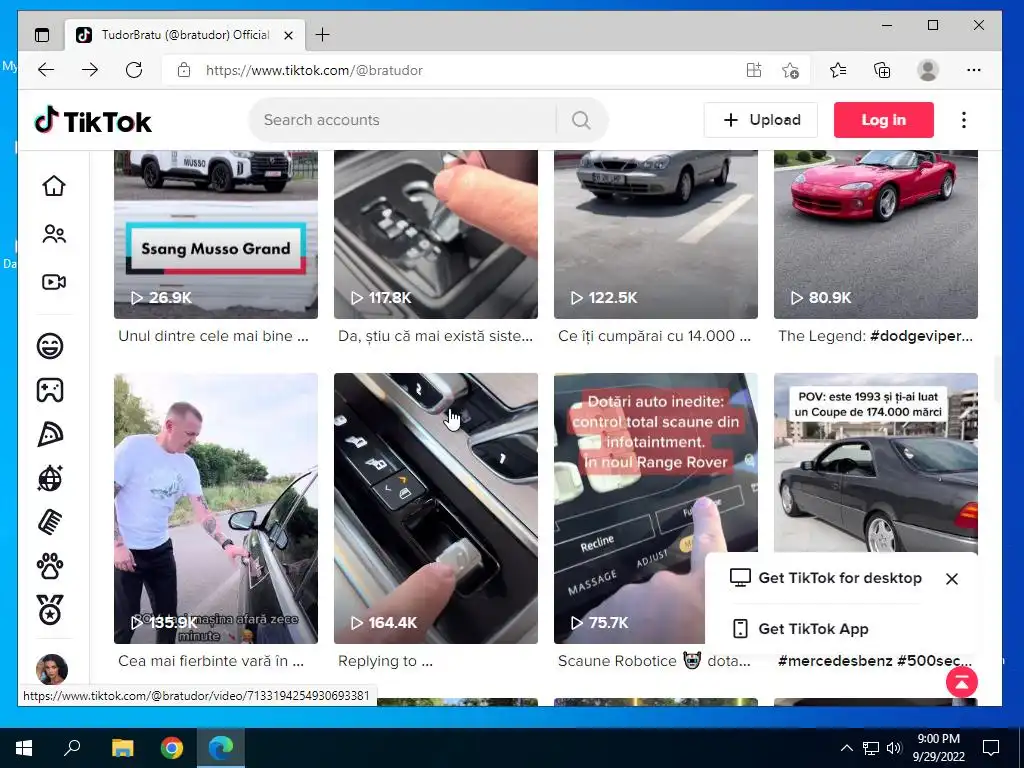1024x768 pixels.
Task: Open the 1993 Coupe Mercedes video
Action: click(876, 462)
